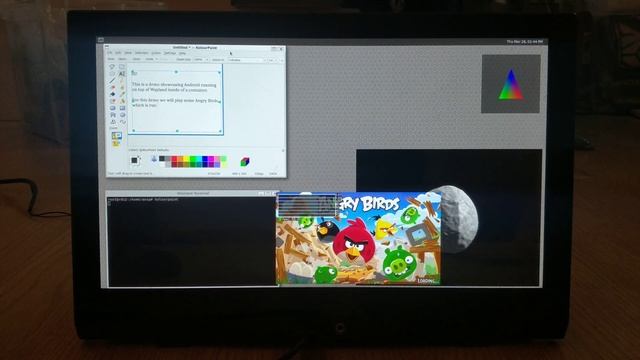Select the free-form selection tool in KolourPaint
Screen dimensions: 640x360
(112, 66)
